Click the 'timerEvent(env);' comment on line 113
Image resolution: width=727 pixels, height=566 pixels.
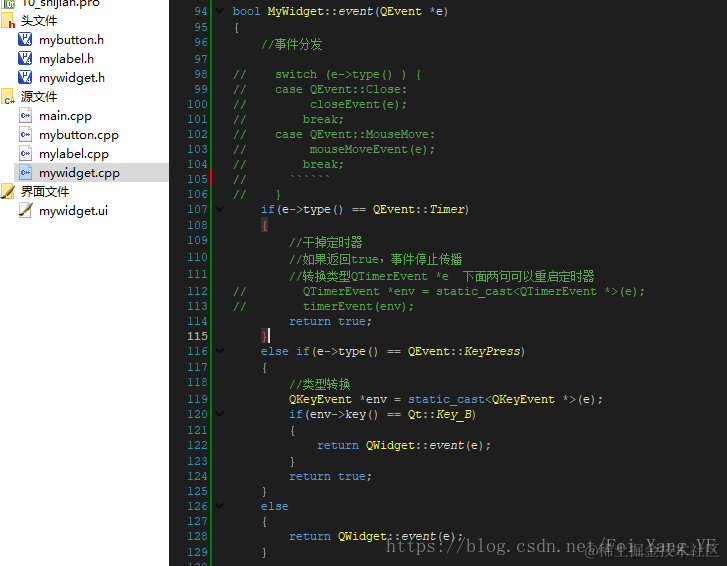358,306
